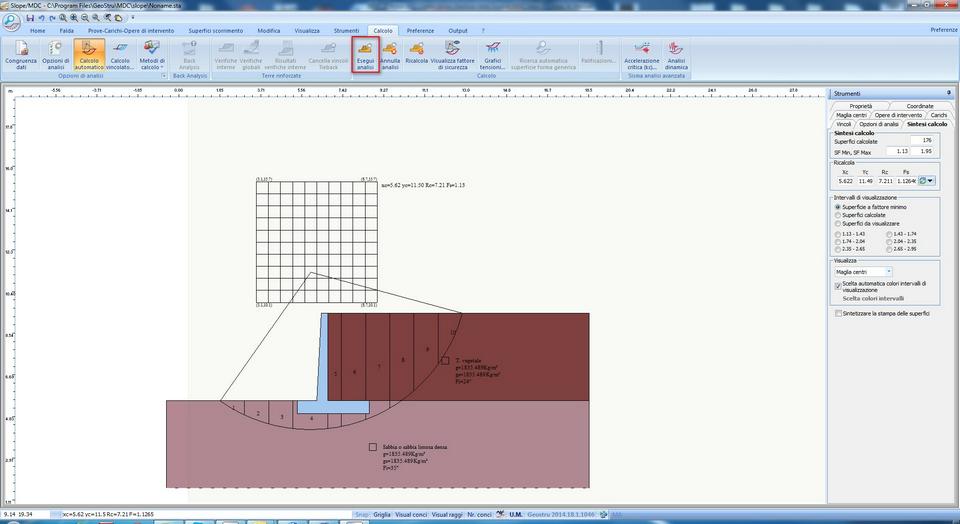Screen dimensions: 960x524
Task: Open the Maglia centri dropdown under Visualizza
Action: (x=863, y=272)
